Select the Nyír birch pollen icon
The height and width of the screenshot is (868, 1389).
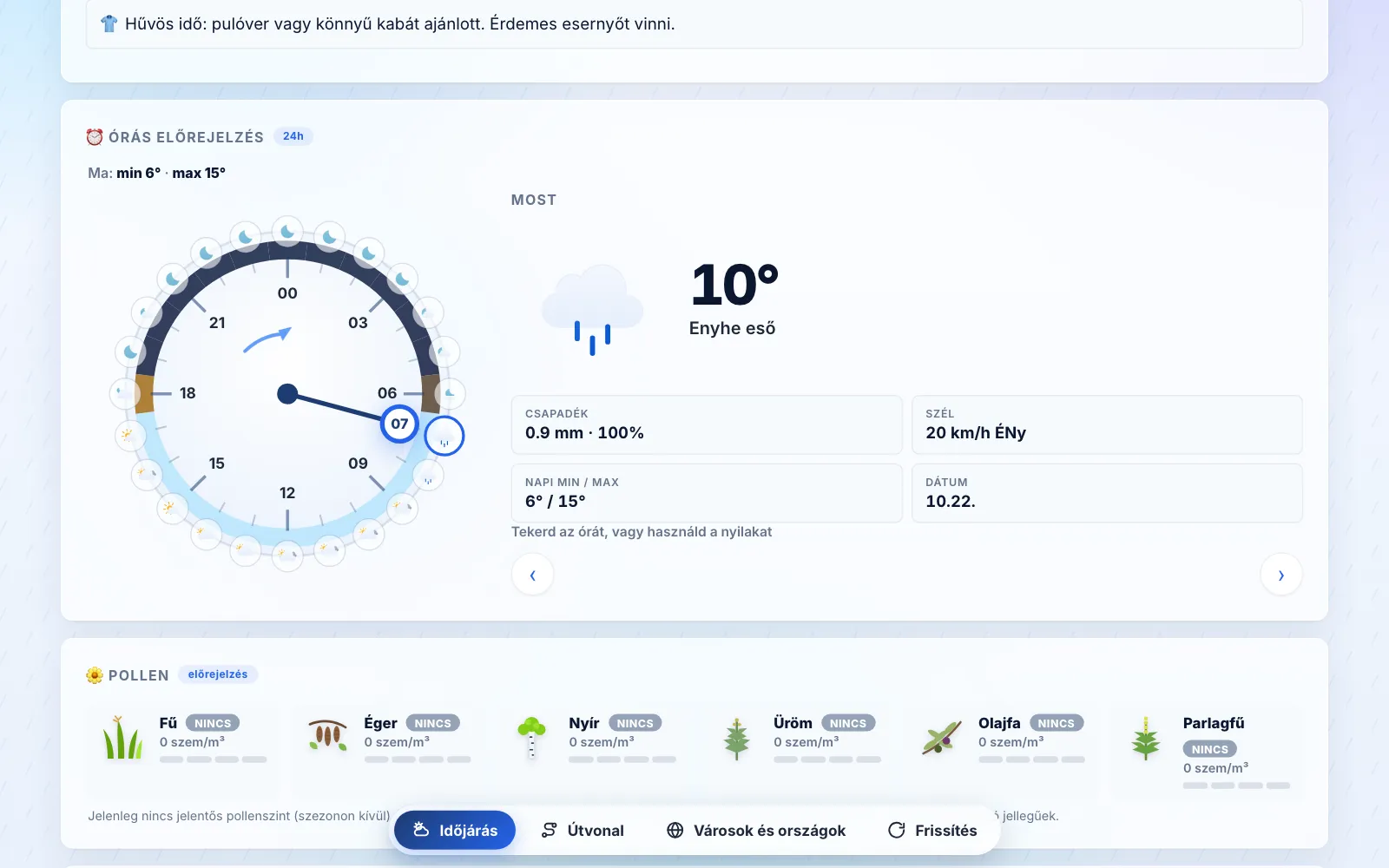[x=531, y=737]
